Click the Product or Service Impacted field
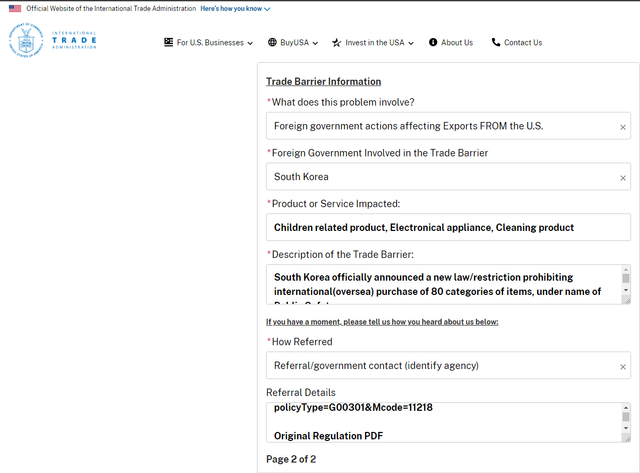This screenshot has height=473, width=640. [x=448, y=227]
